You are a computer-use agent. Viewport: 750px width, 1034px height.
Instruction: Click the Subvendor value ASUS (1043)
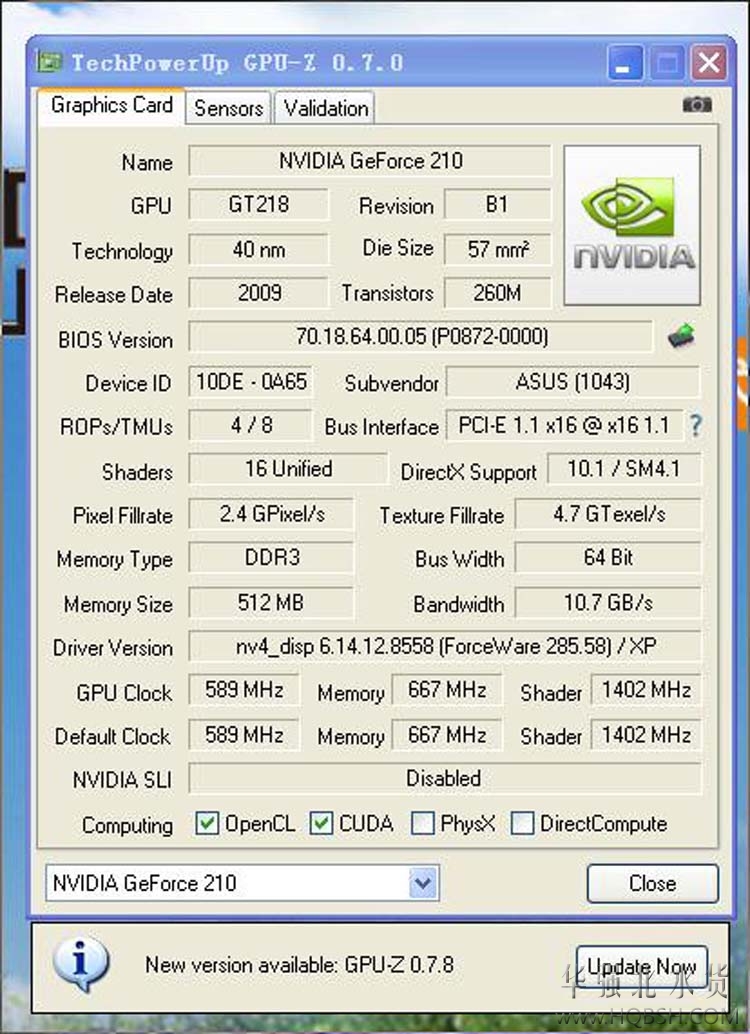573,382
